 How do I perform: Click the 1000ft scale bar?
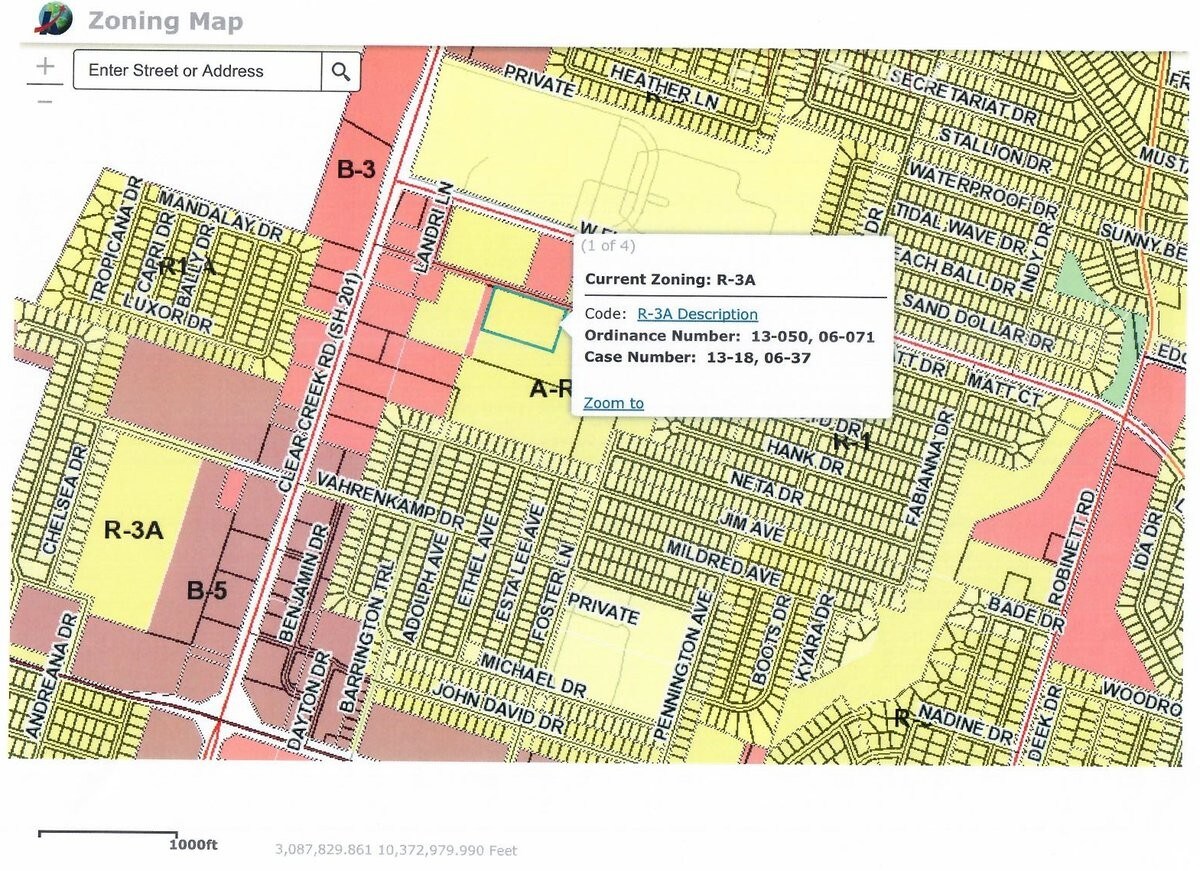pos(108,833)
